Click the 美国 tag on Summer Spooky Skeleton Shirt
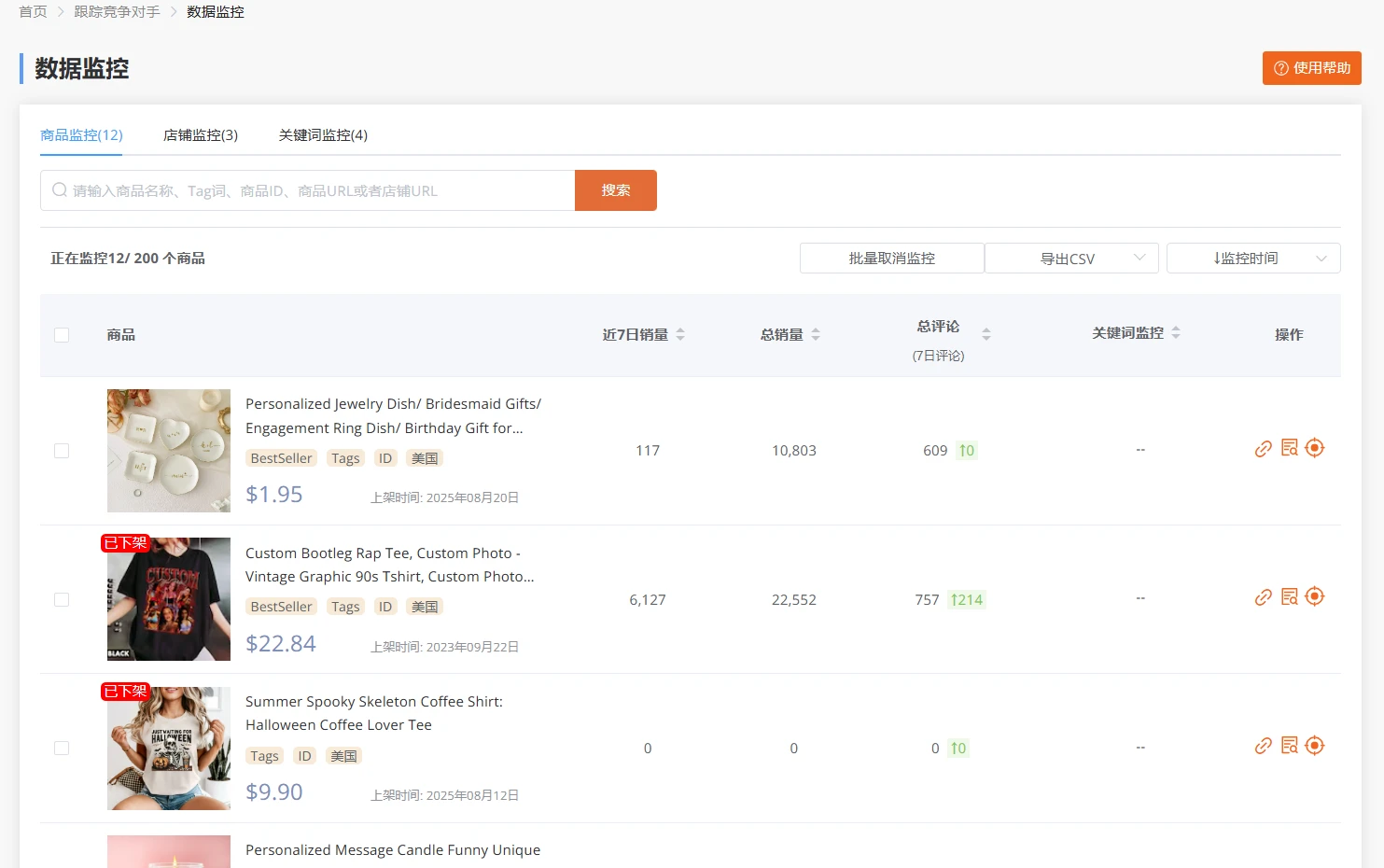This screenshot has width=1384, height=868. point(343,756)
